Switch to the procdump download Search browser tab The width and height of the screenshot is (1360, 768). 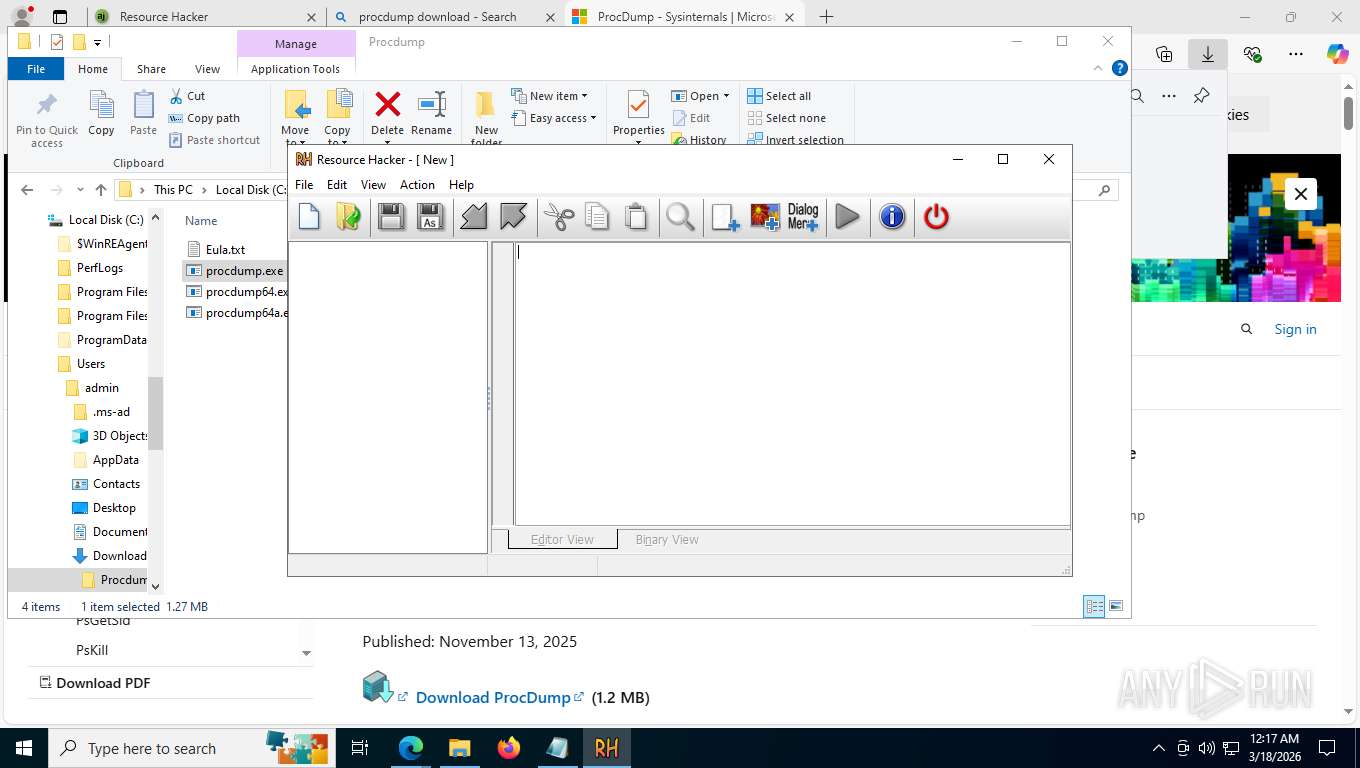tap(439, 17)
